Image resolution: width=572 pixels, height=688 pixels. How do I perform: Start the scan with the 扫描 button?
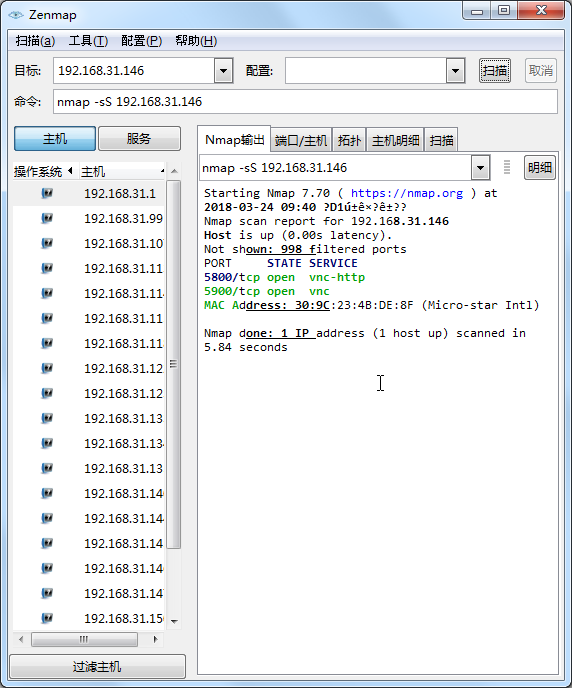pyautogui.click(x=495, y=70)
